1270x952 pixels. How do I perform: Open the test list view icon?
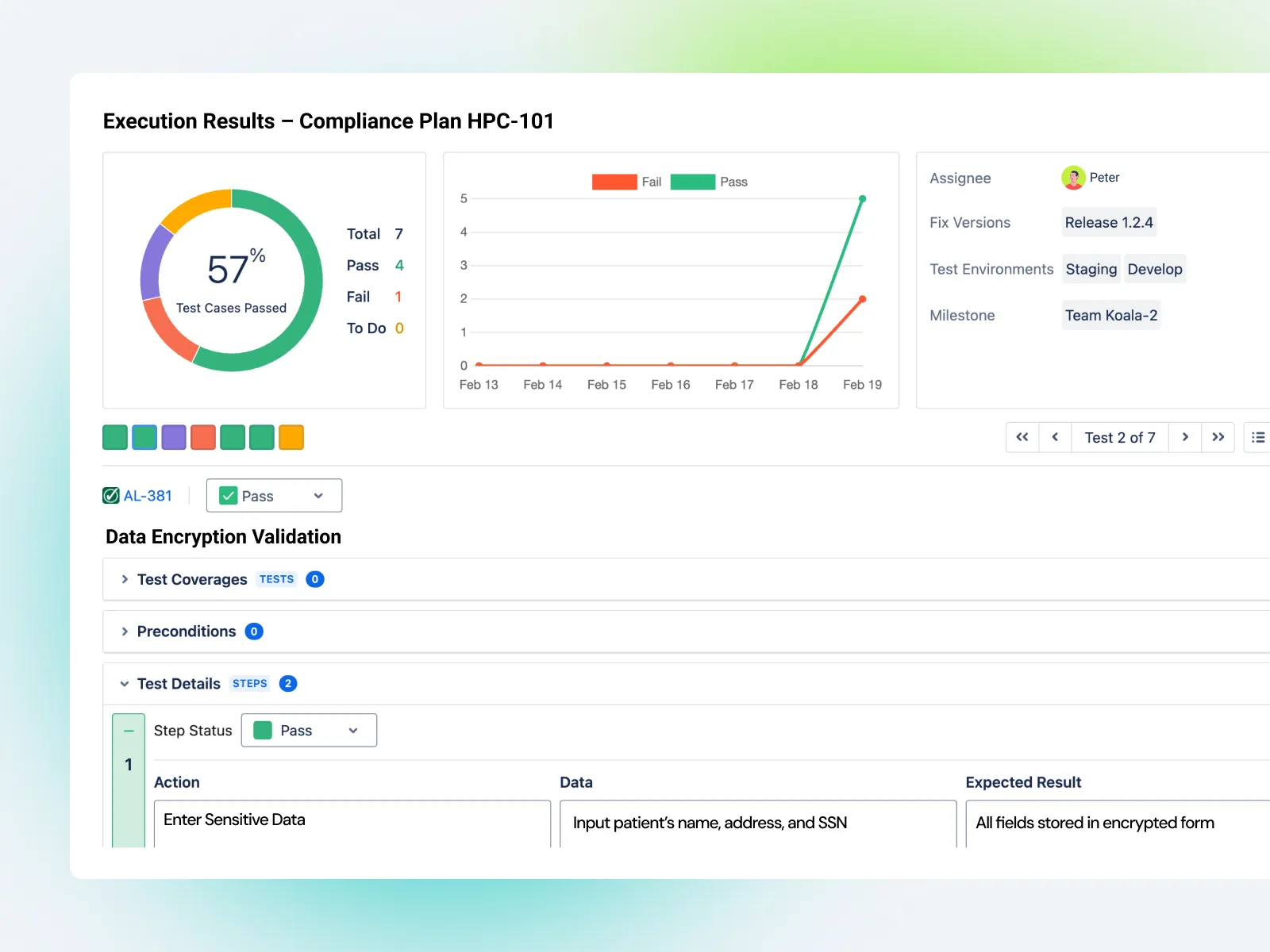[x=1257, y=437]
